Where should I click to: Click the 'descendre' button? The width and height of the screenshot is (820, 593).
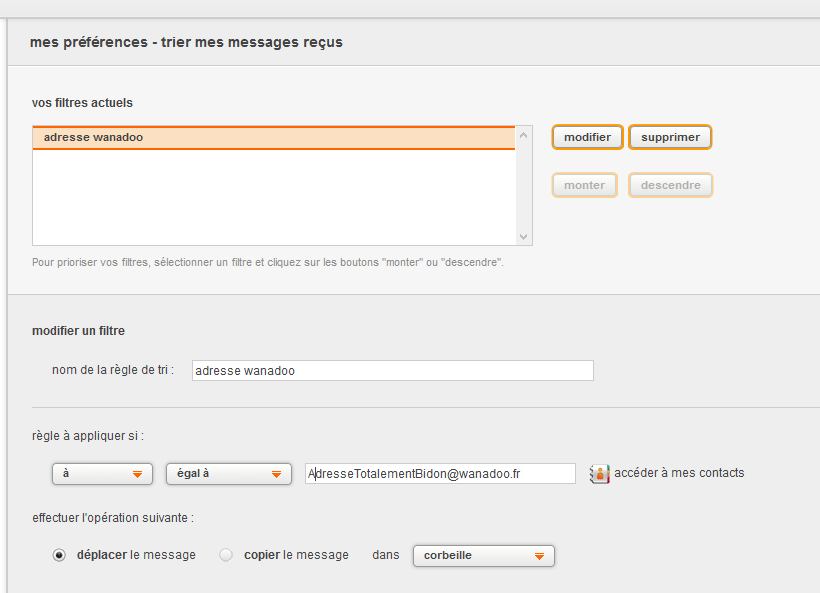(670, 185)
